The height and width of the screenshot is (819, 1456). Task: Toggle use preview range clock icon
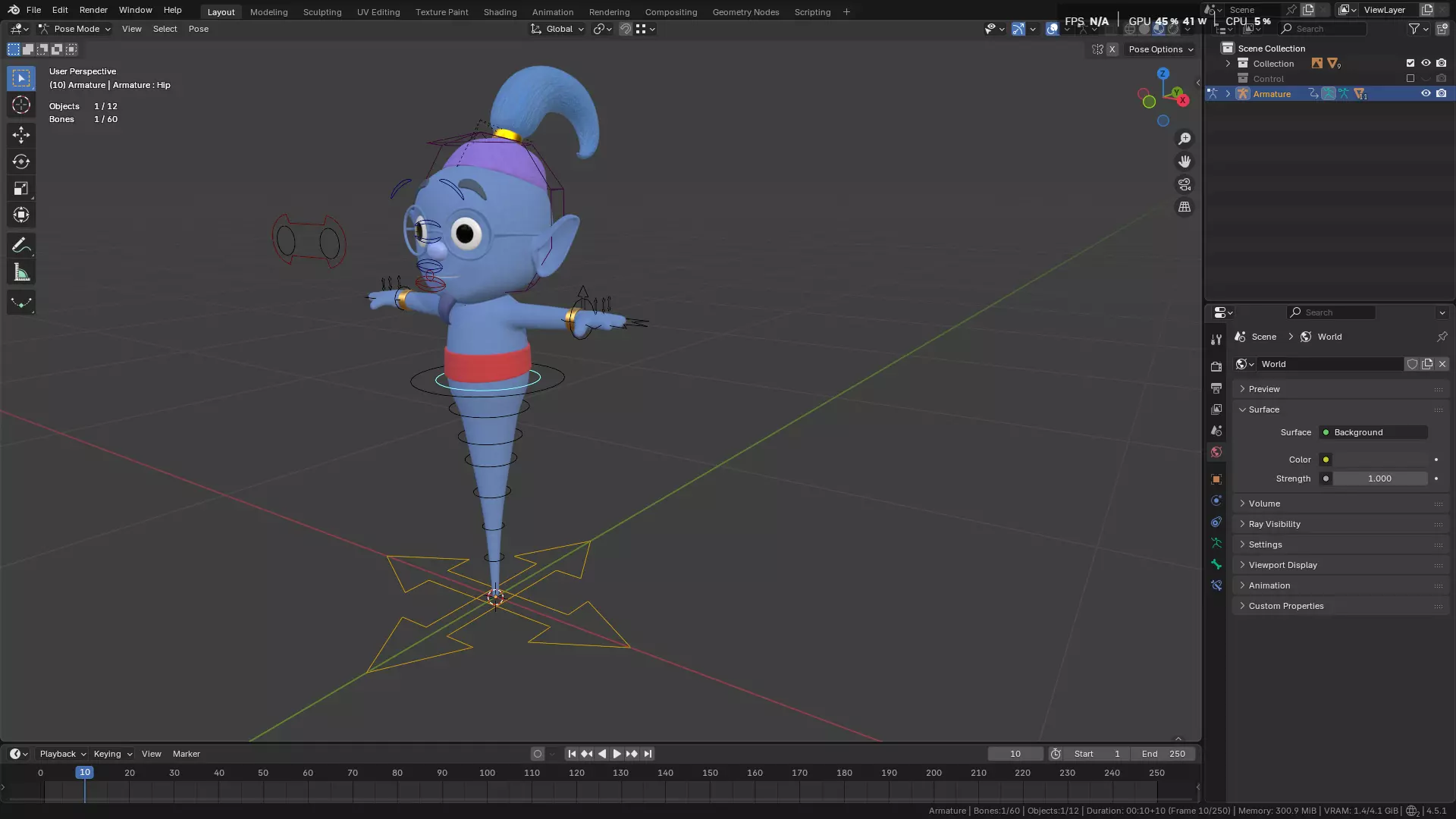tap(1056, 754)
